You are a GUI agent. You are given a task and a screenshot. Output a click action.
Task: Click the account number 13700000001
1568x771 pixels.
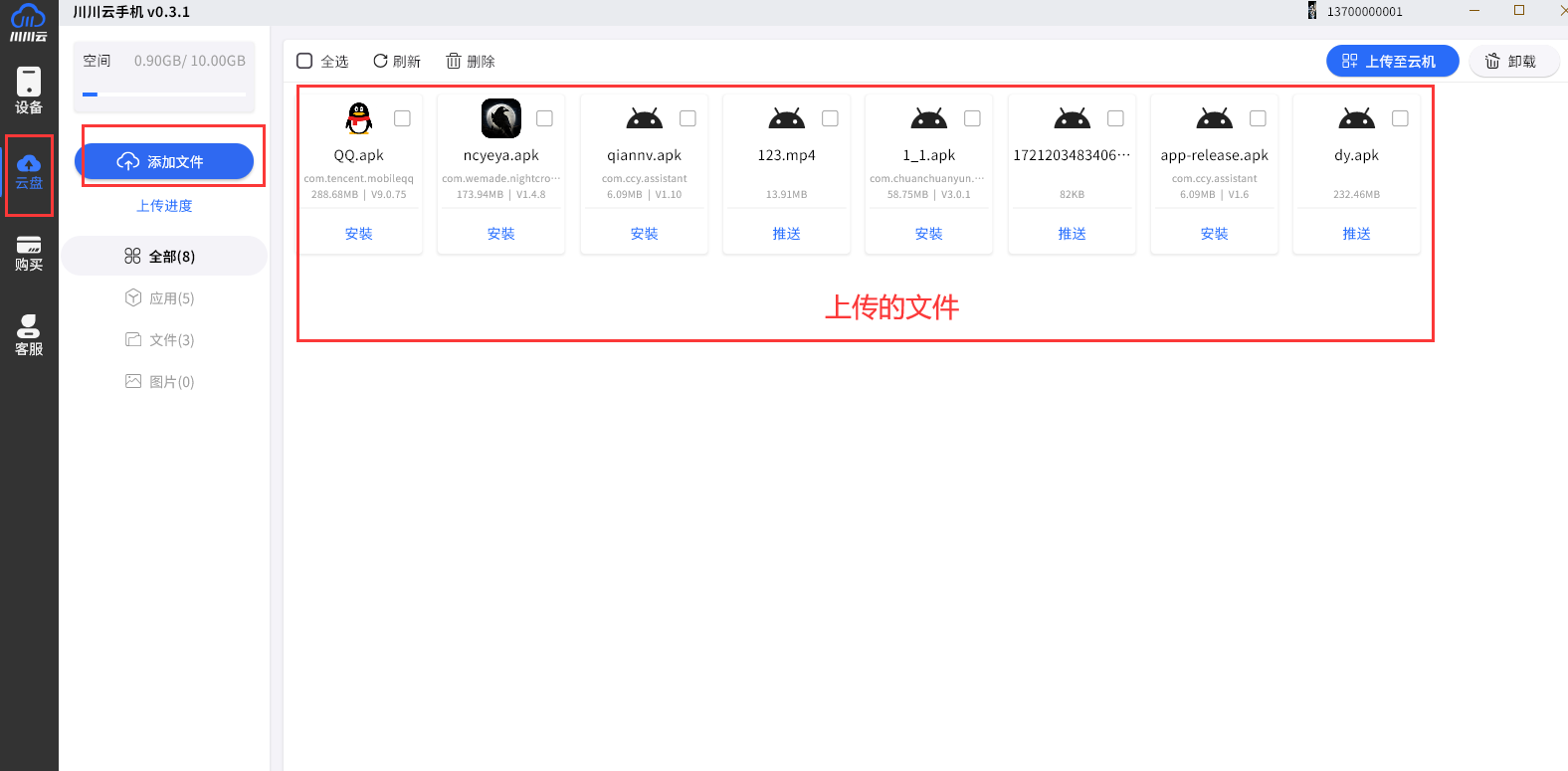click(x=1365, y=12)
